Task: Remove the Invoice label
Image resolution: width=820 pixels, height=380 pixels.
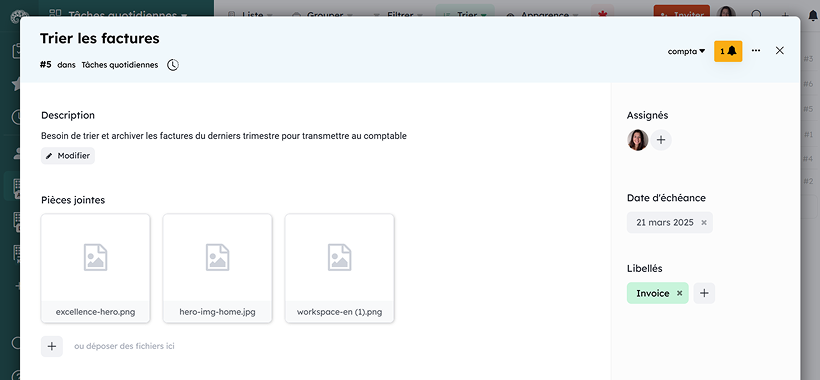Action: pos(679,293)
